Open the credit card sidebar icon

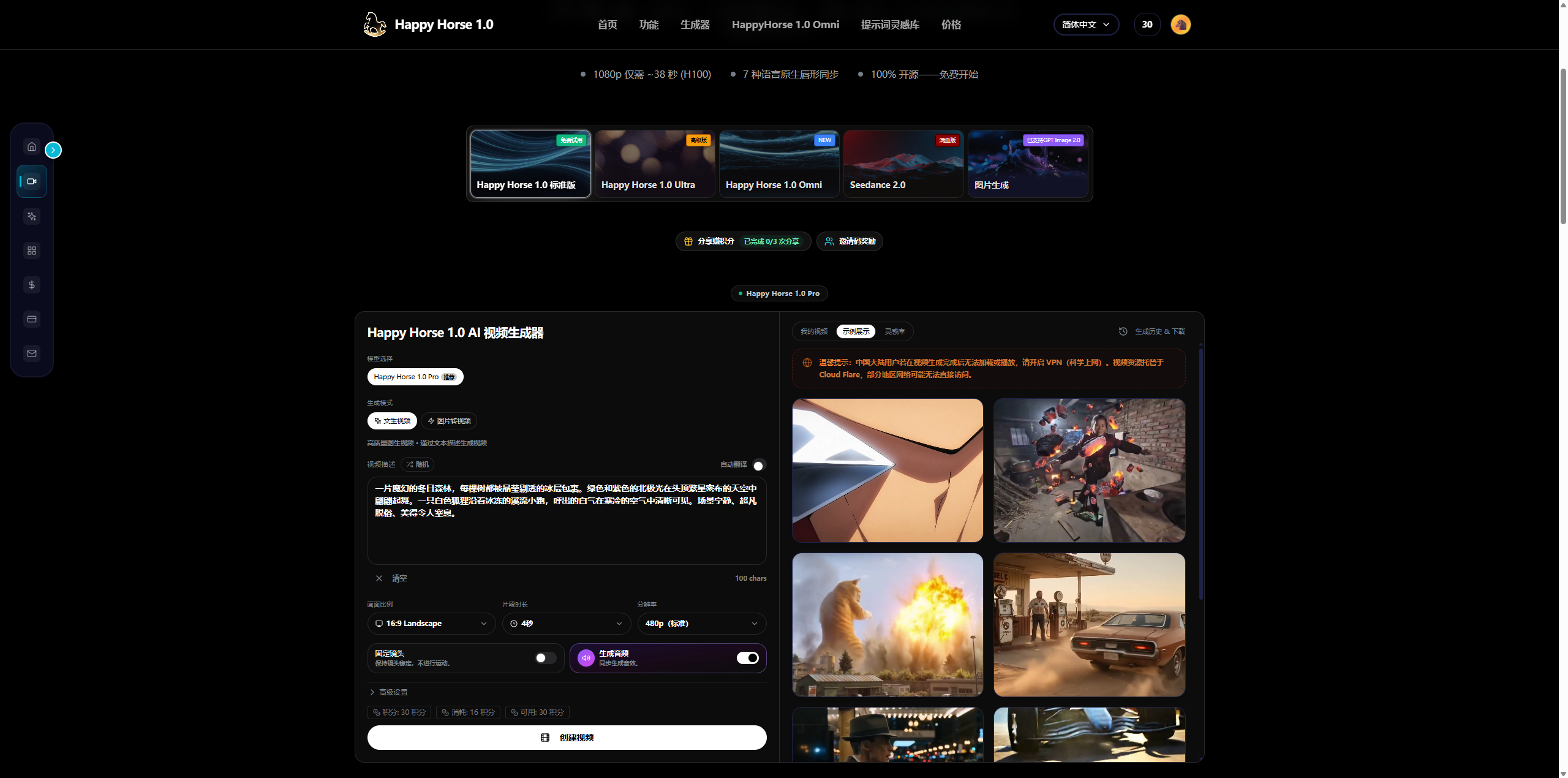pos(32,319)
